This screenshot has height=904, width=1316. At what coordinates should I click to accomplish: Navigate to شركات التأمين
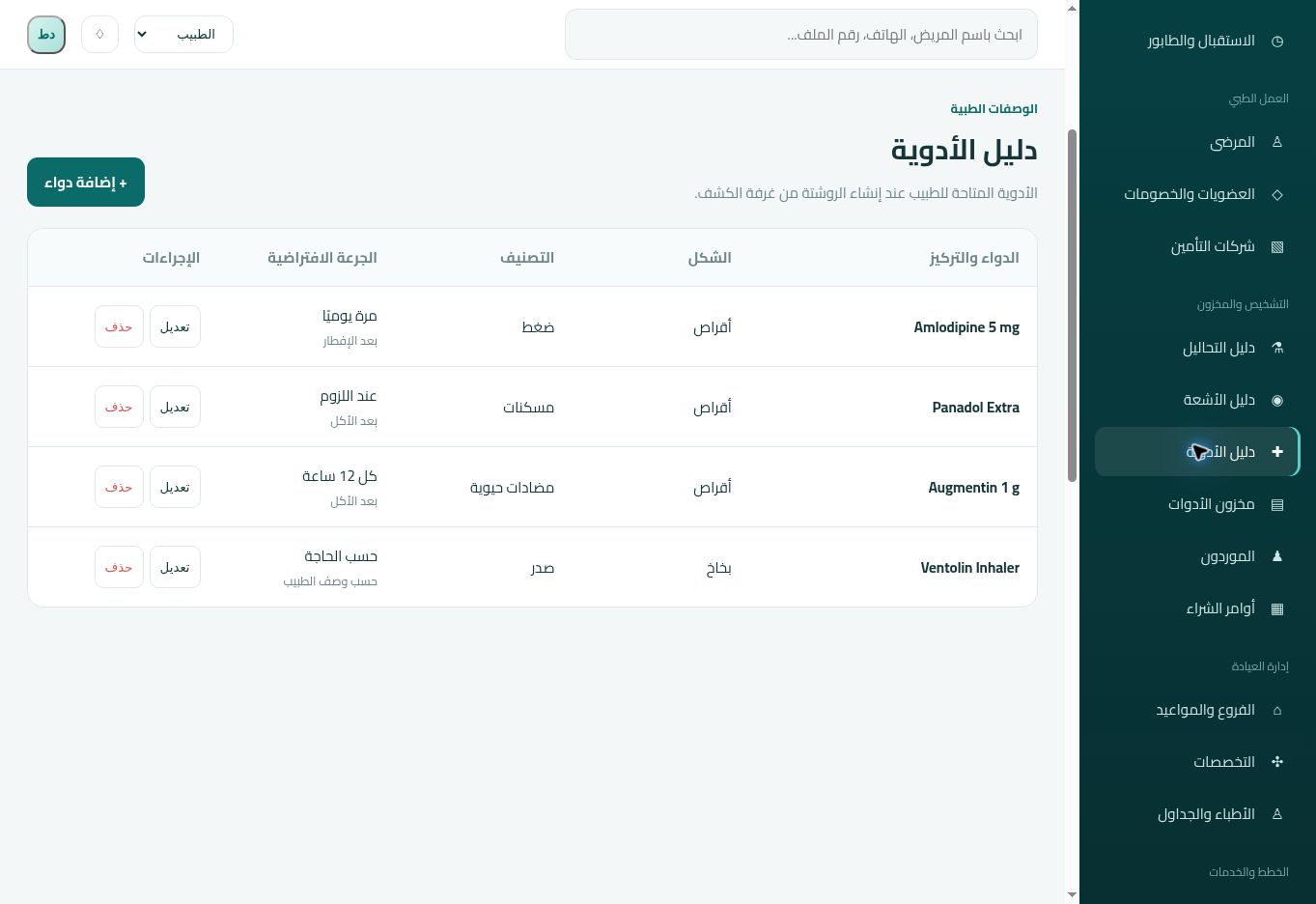point(1197,246)
